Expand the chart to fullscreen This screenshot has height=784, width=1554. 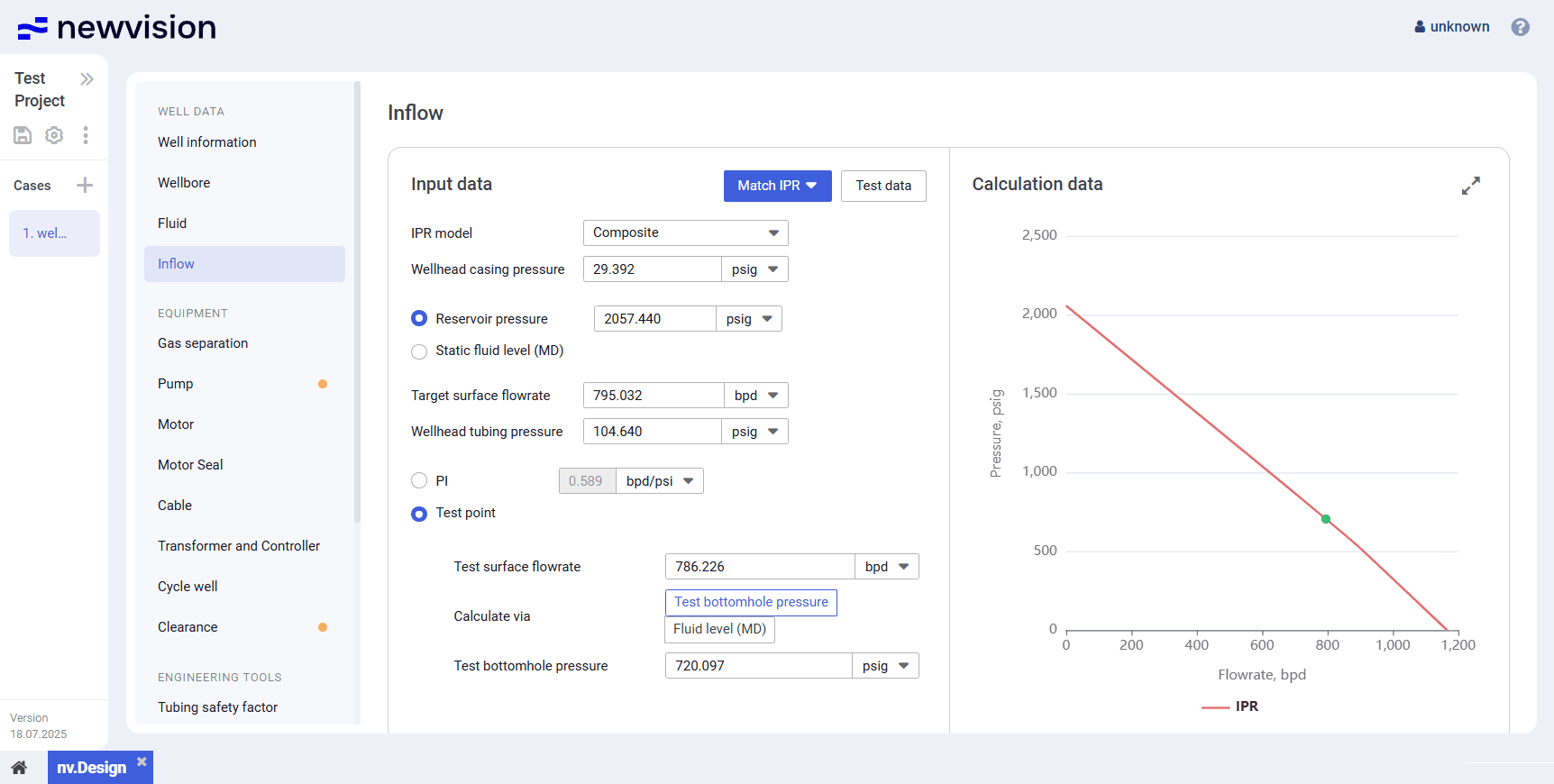1470,186
